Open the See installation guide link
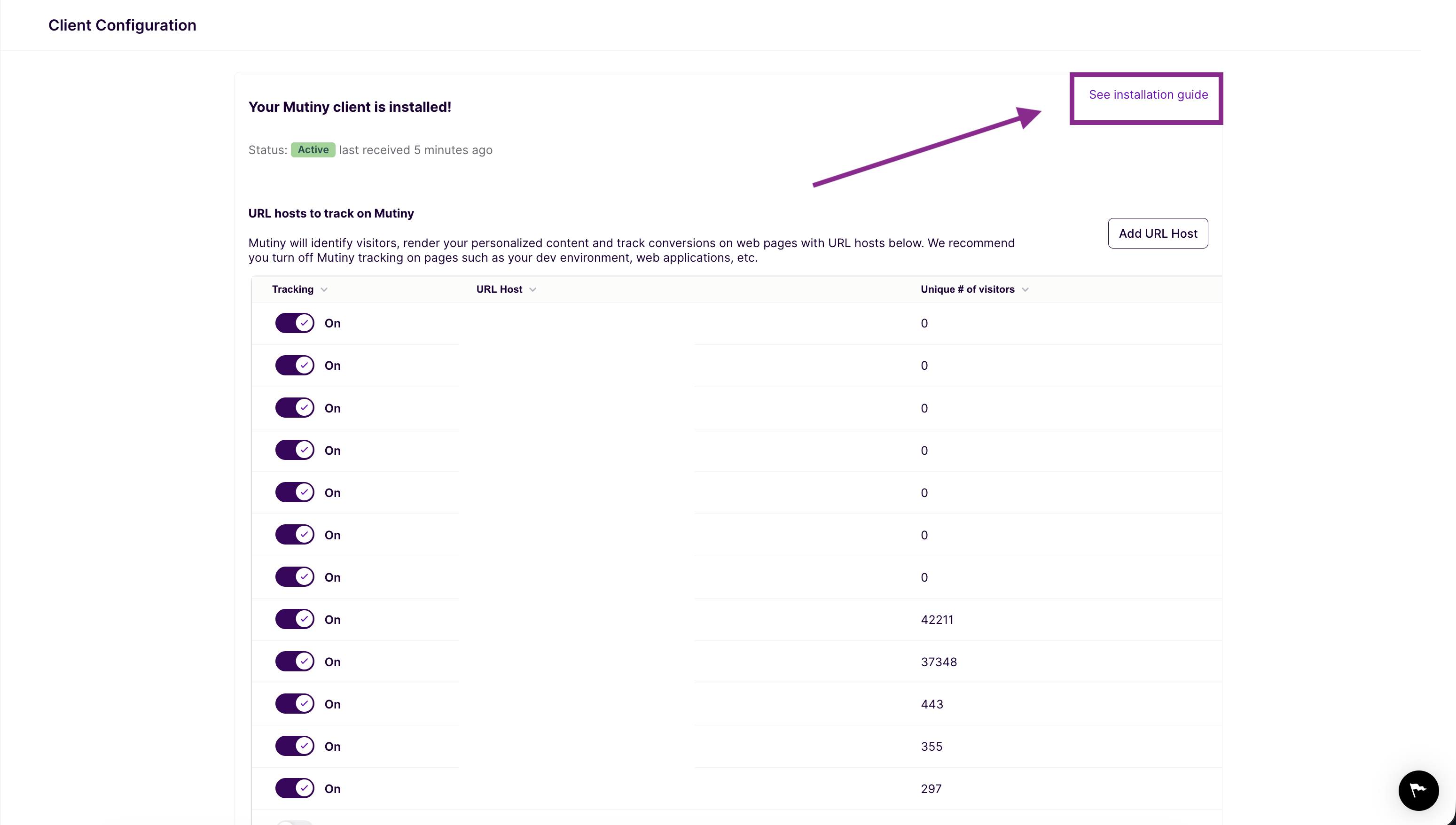Image resolution: width=1456 pixels, height=825 pixels. coord(1148,94)
